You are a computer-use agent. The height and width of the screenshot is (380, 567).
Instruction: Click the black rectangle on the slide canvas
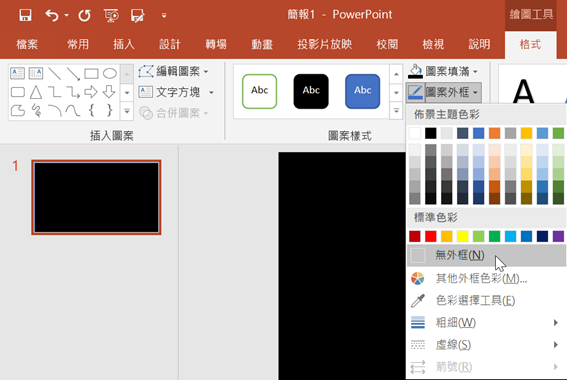(x=342, y=266)
